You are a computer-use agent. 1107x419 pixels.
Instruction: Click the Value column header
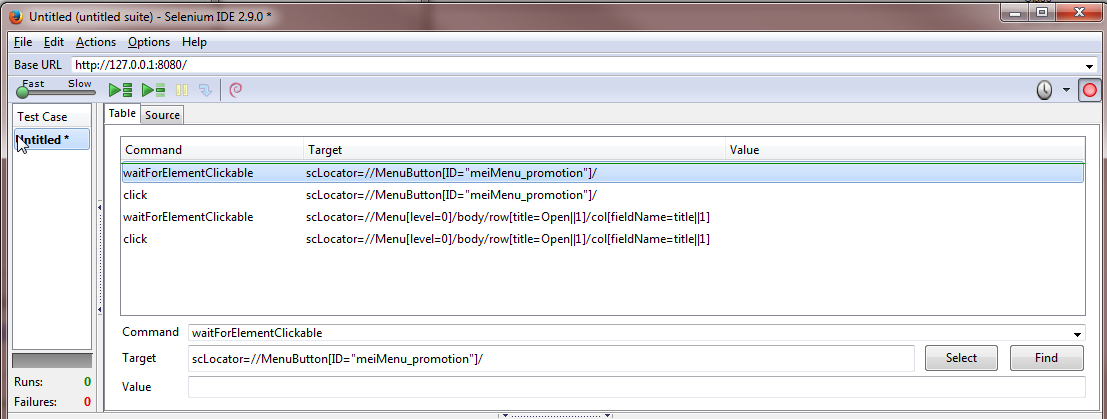[905, 150]
